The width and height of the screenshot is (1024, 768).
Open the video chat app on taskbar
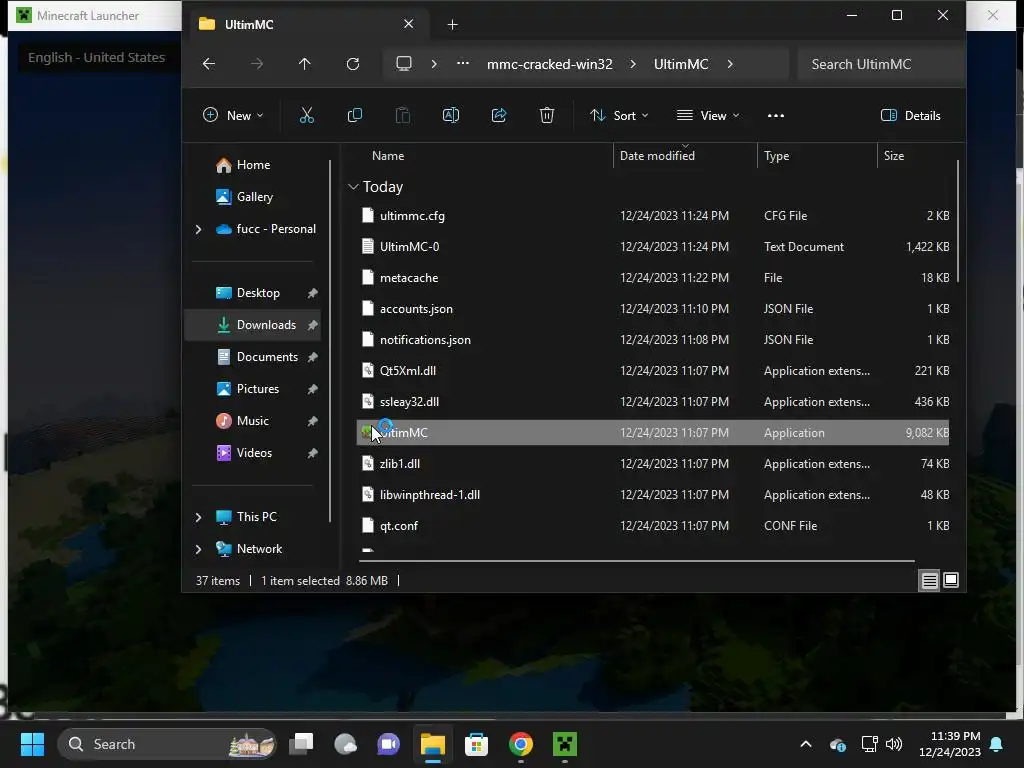(x=389, y=744)
